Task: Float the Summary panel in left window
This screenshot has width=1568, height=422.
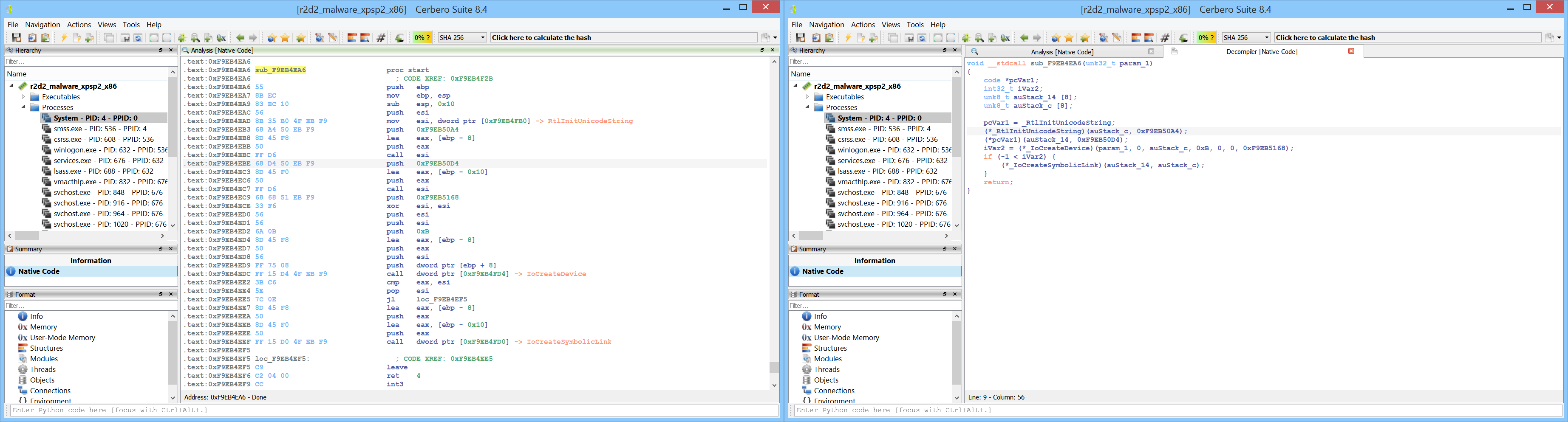Action: [161, 249]
